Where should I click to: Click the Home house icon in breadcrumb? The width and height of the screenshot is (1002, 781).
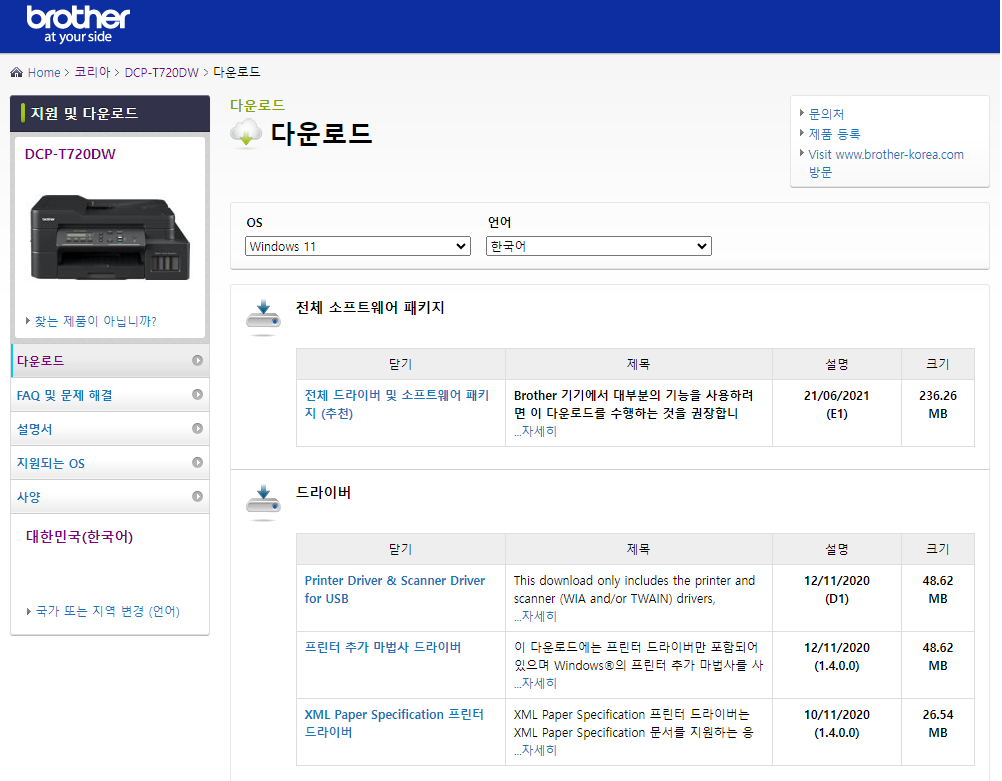click(x=14, y=71)
